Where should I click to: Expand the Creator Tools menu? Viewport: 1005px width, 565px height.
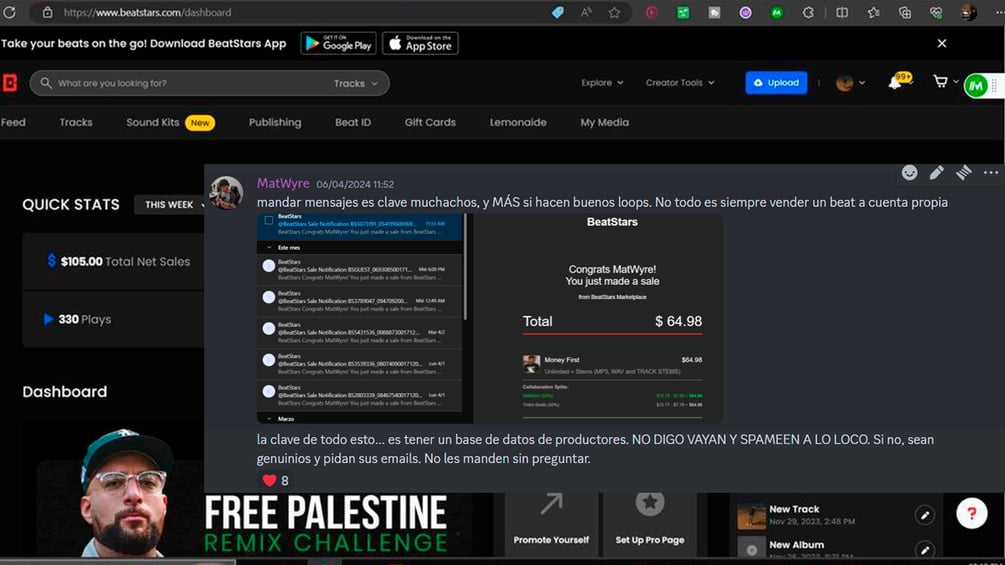coord(679,83)
